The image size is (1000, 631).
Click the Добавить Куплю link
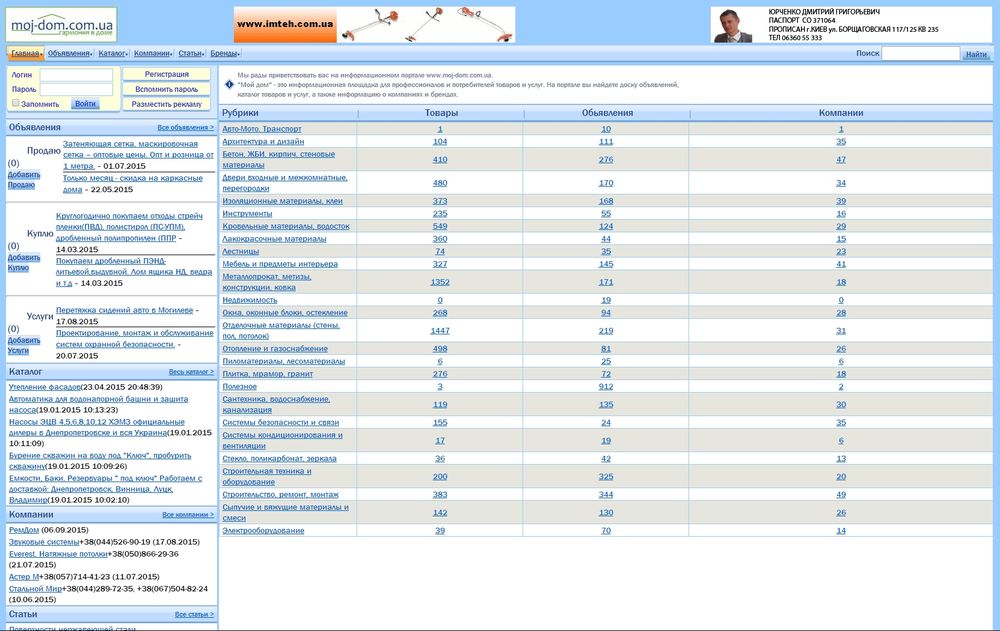pyautogui.click(x=23, y=263)
